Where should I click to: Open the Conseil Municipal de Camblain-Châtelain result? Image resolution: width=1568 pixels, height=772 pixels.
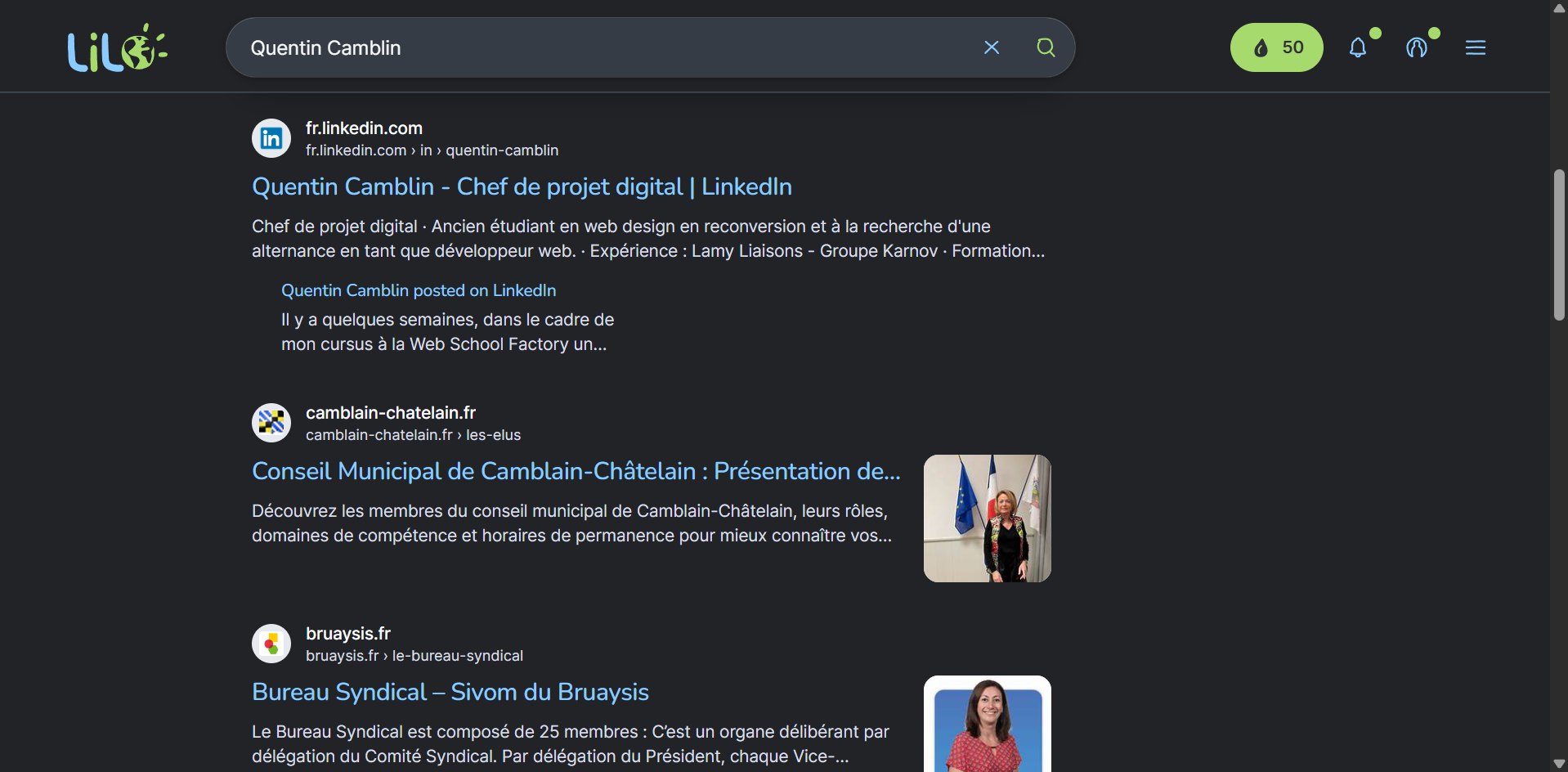(576, 471)
